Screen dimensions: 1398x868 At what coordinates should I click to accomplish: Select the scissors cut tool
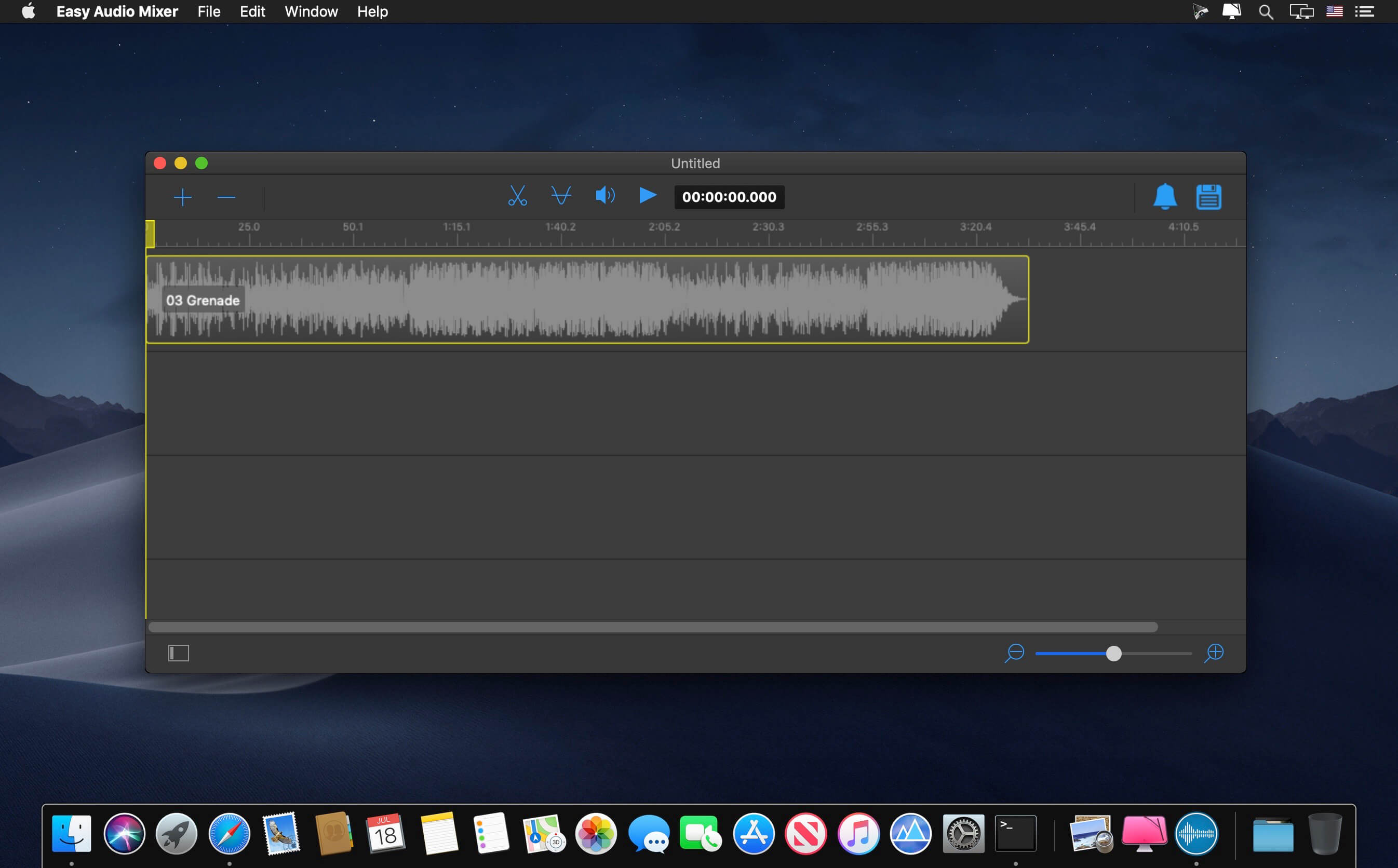(x=517, y=196)
